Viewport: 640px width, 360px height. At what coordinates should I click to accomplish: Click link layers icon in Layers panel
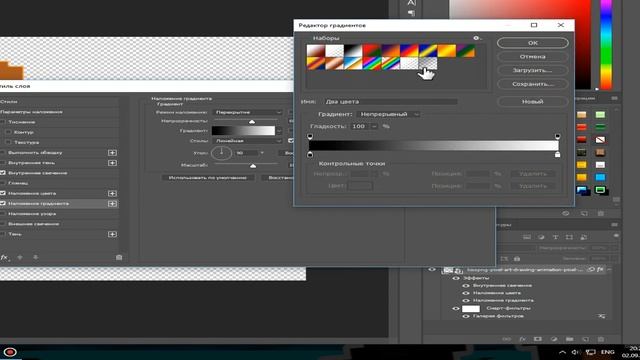coord(507,339)
